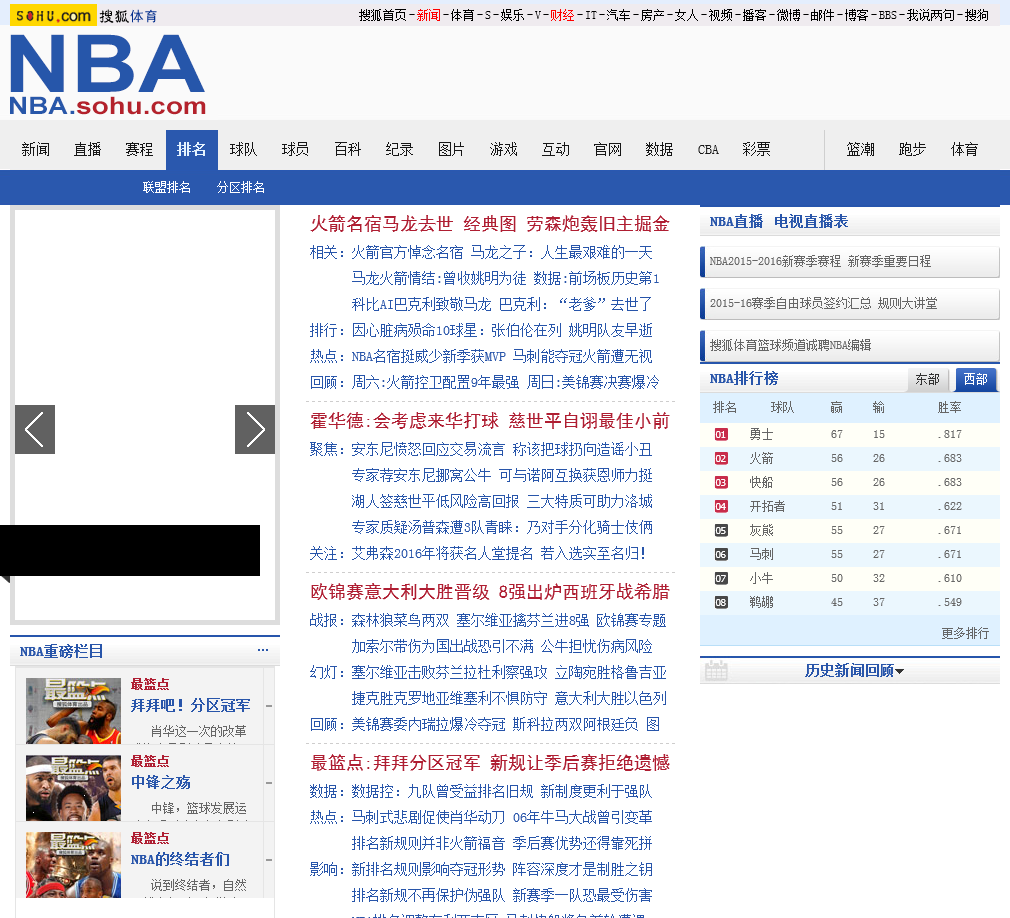1010x918 pixels.
Task: Open thumbnail for NBA的终结者们
Action: pyautogui.click(x=73, y=865)
